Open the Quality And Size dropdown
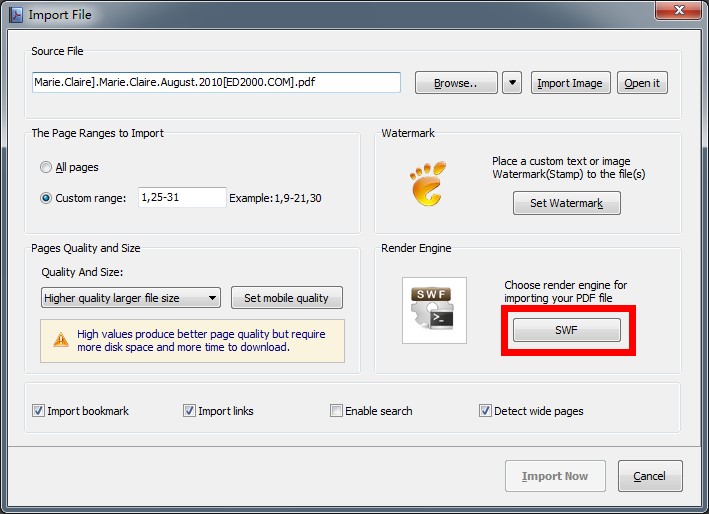 pos(131,298)
